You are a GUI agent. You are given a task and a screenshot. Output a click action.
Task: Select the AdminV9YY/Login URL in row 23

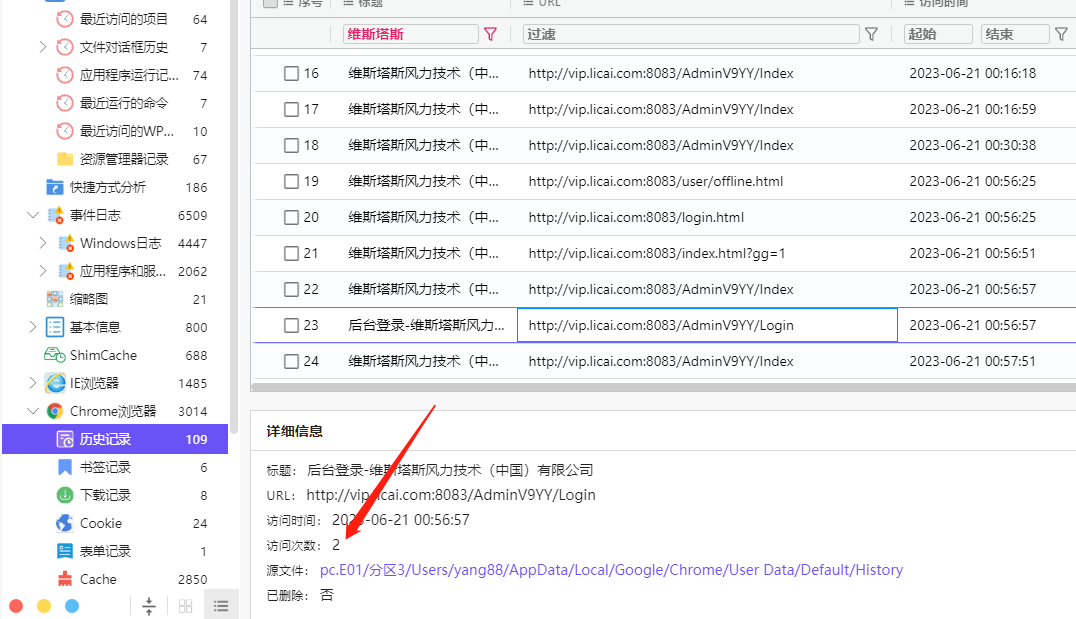click(x=661, y=325)
